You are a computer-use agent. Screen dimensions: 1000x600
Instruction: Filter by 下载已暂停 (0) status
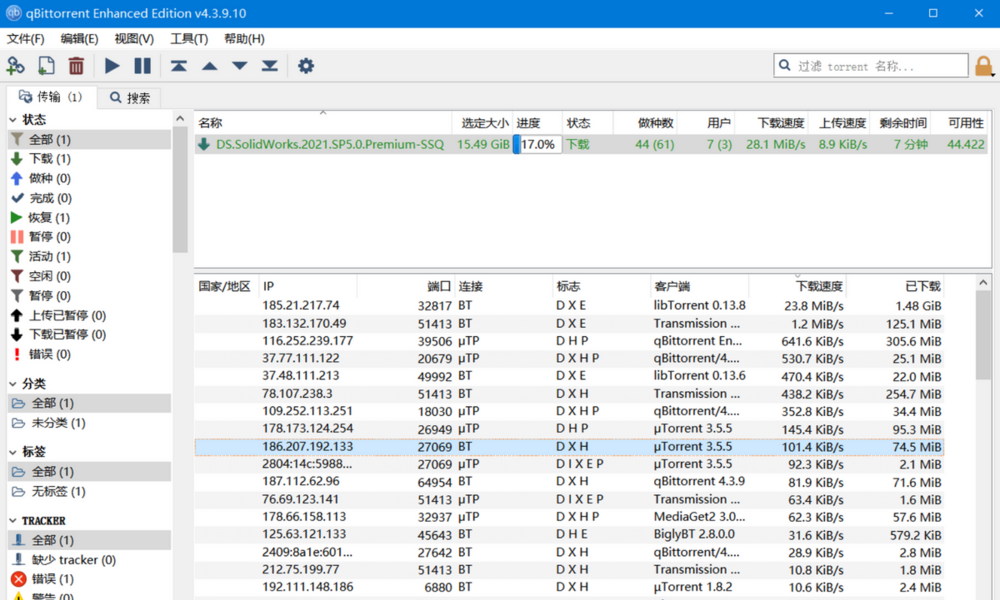coord(89,335)
